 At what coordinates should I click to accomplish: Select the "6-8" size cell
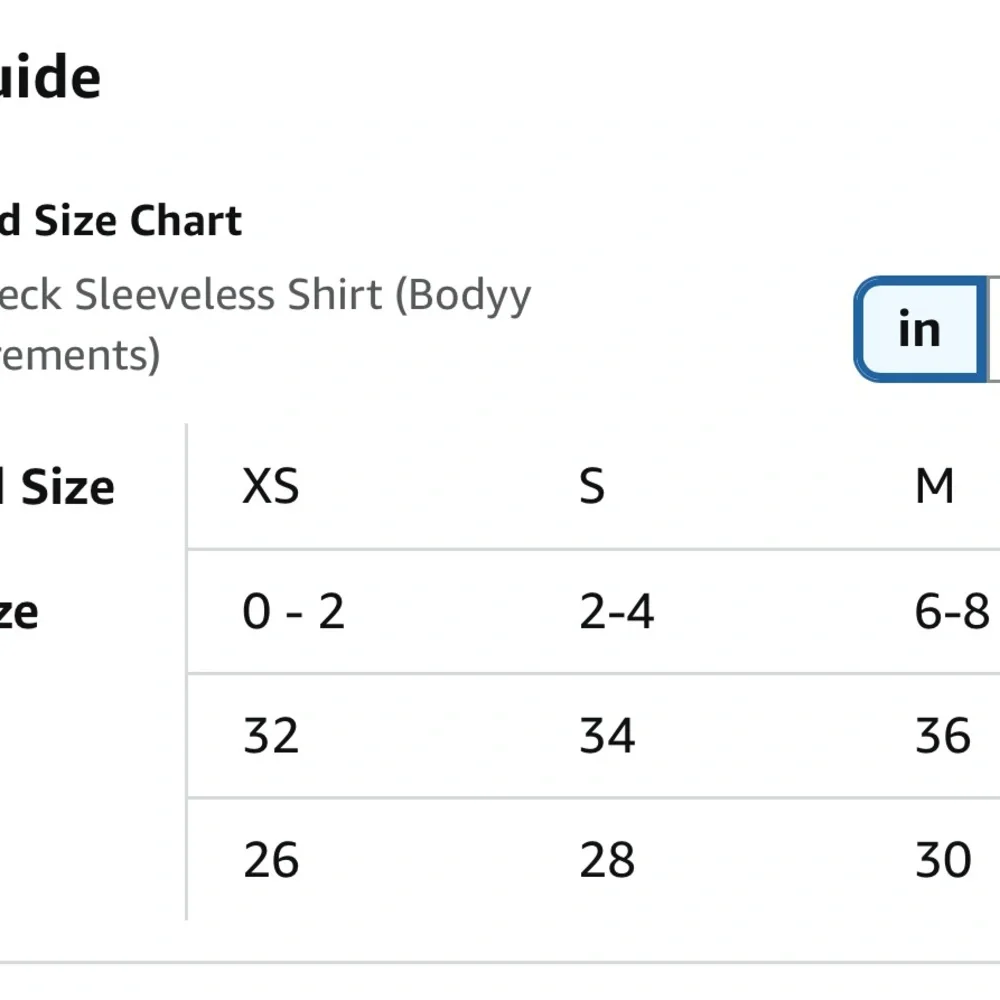(951, 611)
